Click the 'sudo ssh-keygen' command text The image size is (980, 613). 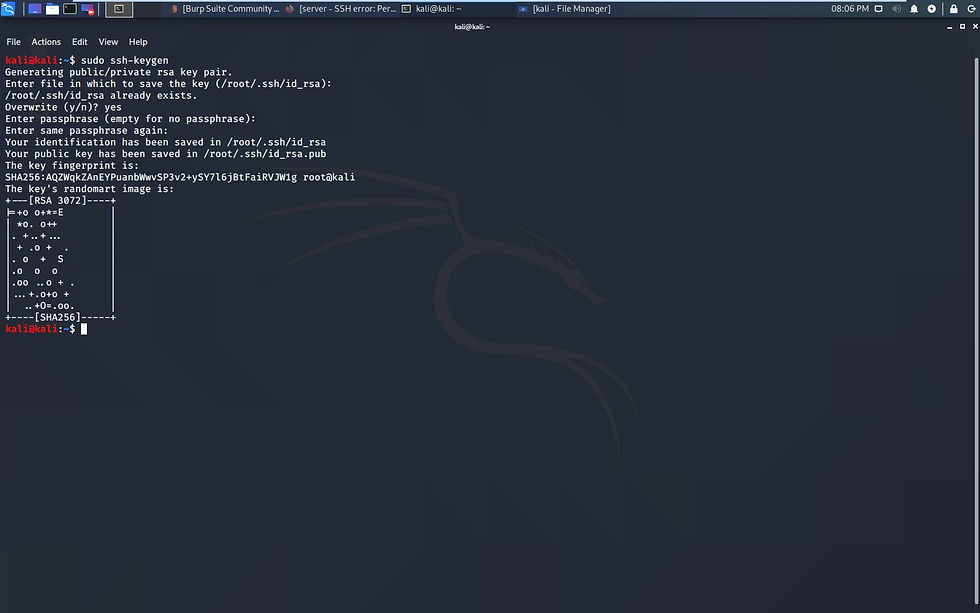point(124,60)
